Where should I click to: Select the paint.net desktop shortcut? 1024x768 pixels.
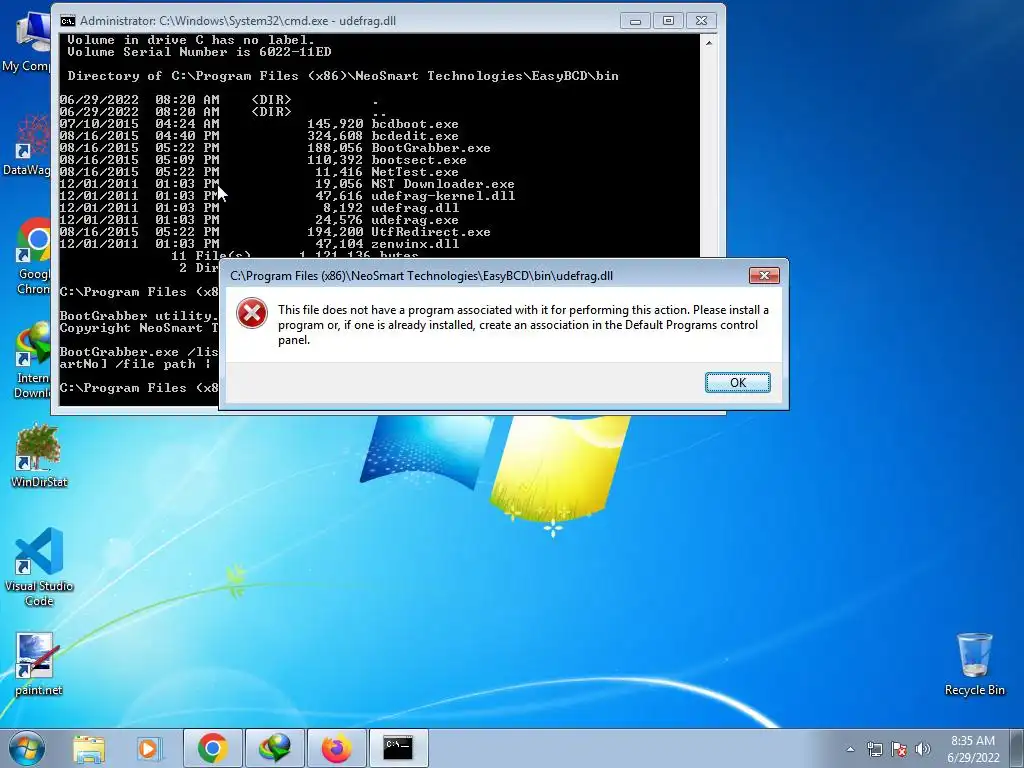39,664
